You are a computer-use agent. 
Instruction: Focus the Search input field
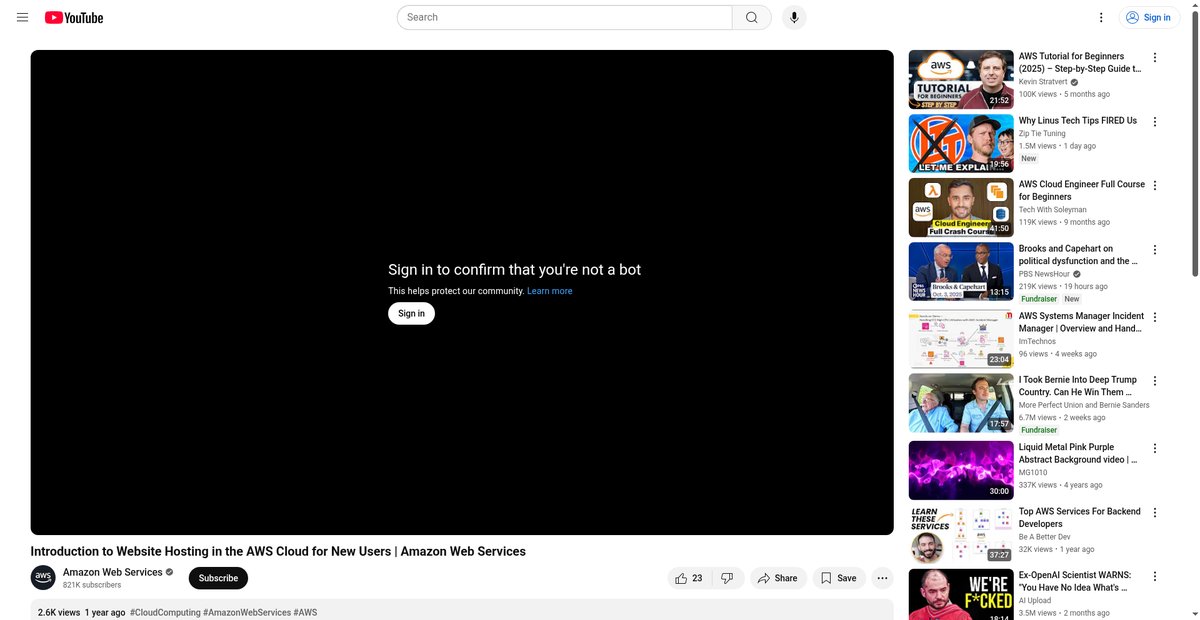coord(565,17)
